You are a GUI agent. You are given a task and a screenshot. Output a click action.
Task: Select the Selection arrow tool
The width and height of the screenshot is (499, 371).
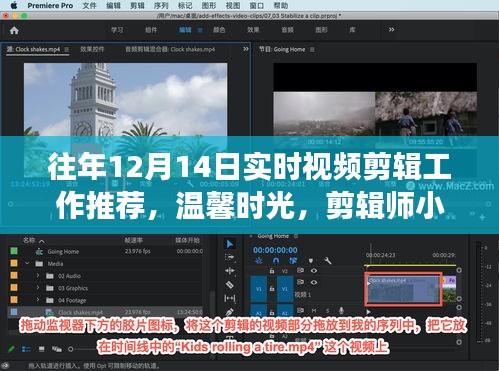230,244
